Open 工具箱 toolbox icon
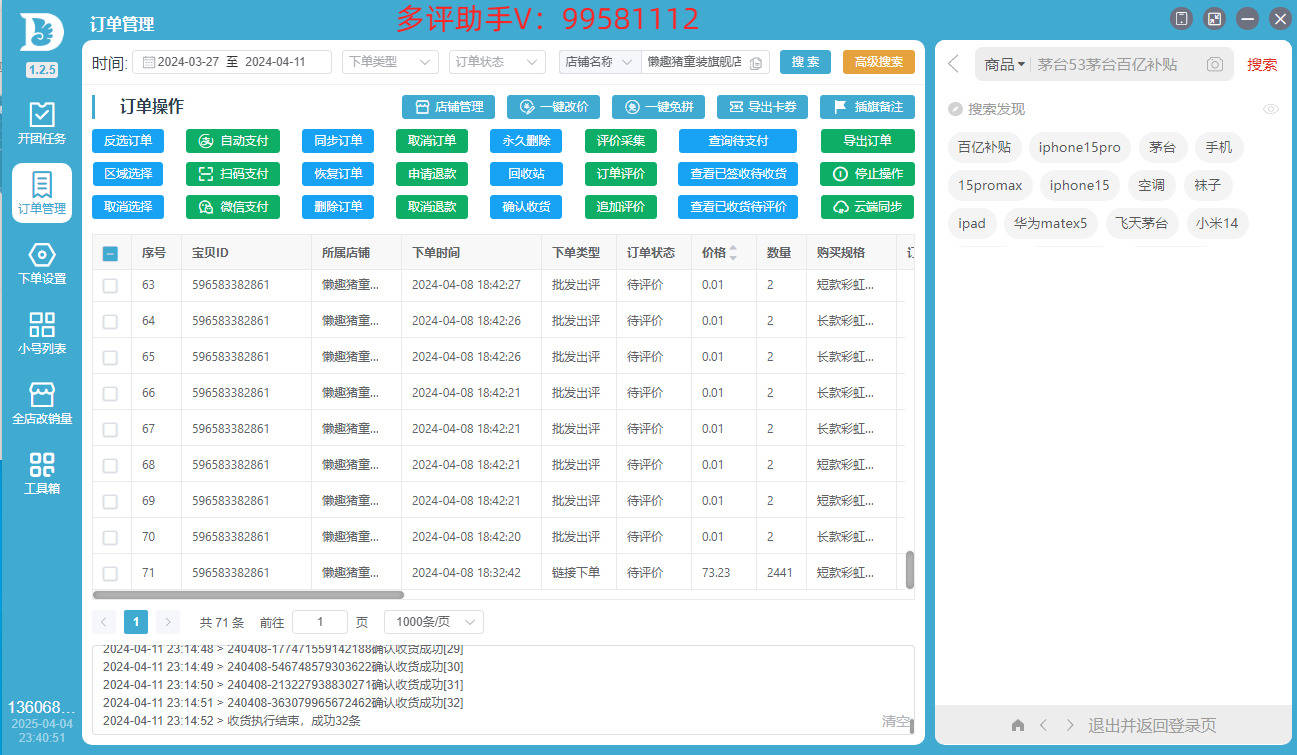 (x=42, y=472)
